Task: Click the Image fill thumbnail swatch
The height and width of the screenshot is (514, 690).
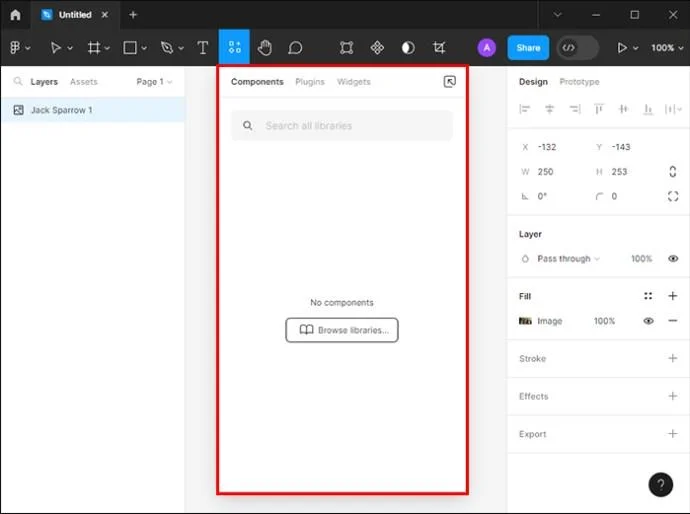Action: [525, 321]
